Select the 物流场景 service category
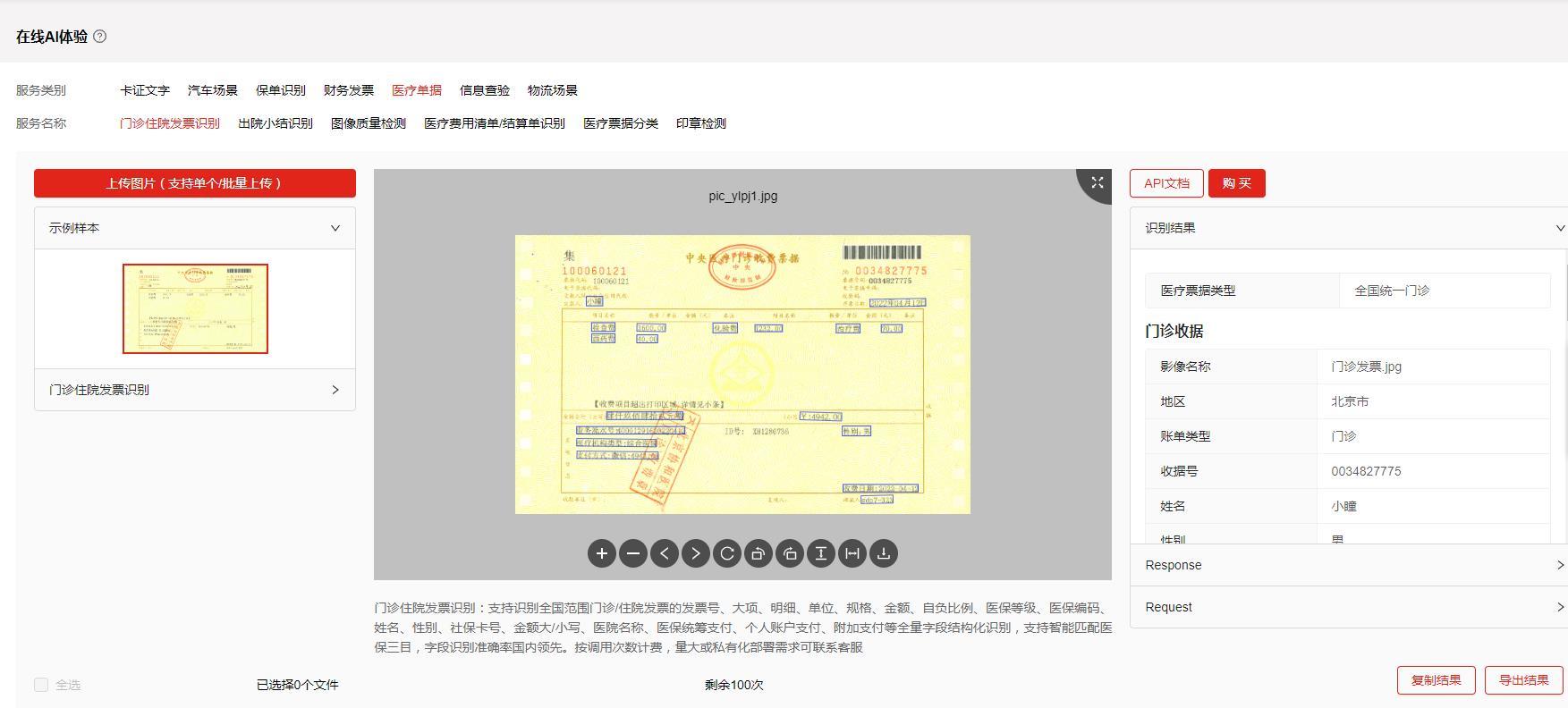The width and height of the screenshot is (1568, 708). coord(553,90)
